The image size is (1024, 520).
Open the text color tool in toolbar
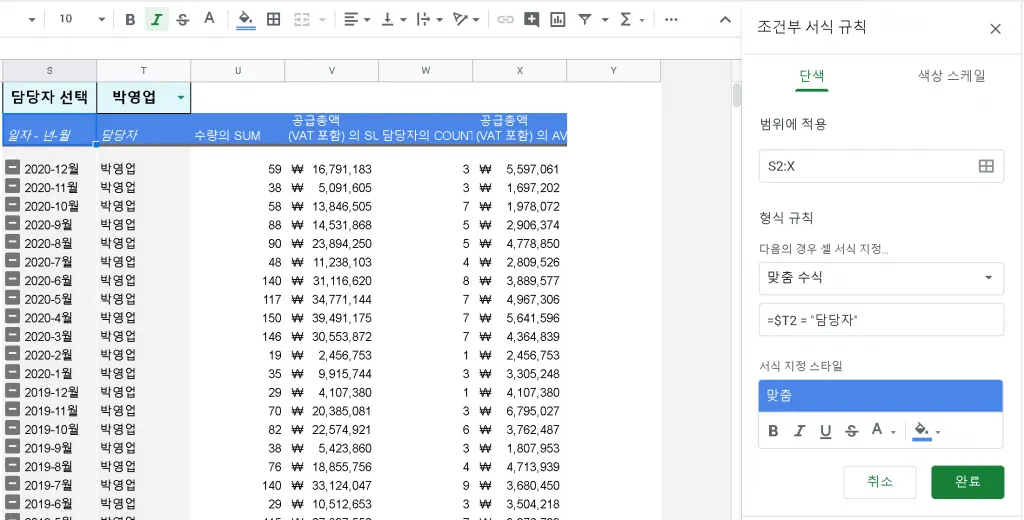click(x=209, y=19)
